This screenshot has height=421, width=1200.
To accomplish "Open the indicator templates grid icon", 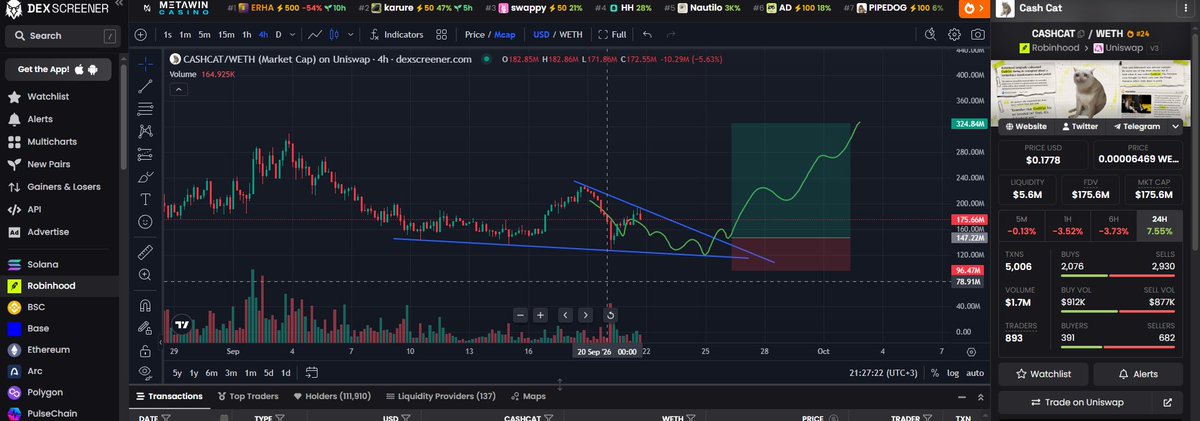I will coord(441,34).
